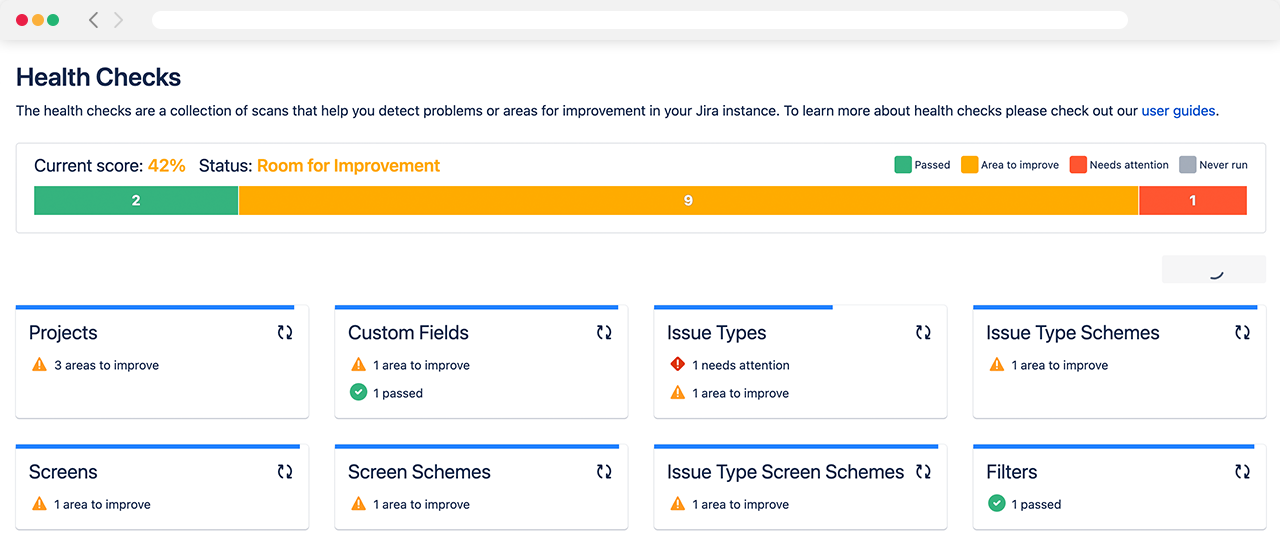The height and width of the screenshot is (546, 1280).
Task: Click the green Passed bar segment
Action: [x=136, y=201]
